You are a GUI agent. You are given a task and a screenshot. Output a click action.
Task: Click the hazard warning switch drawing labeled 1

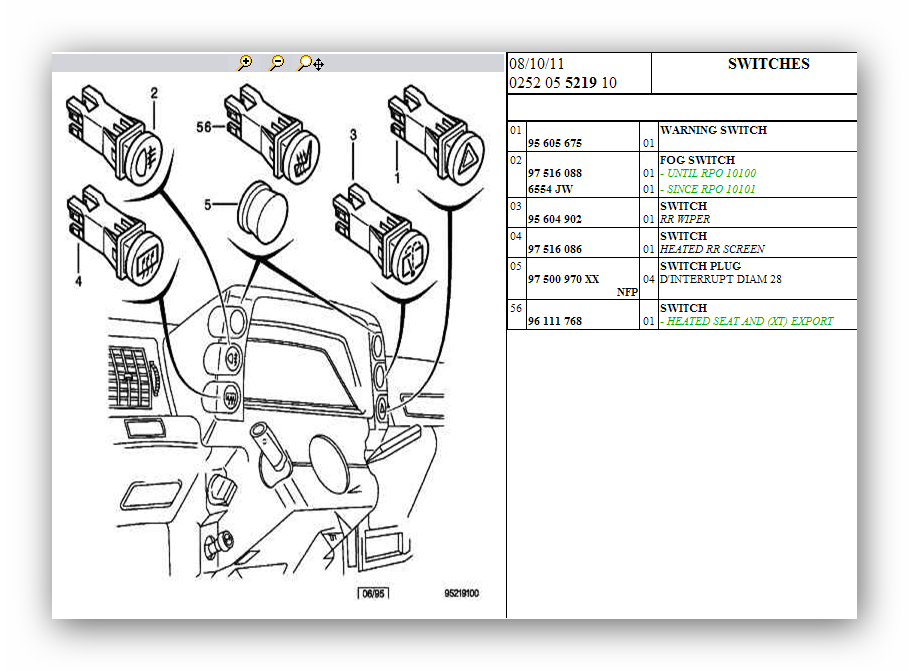click(436, 135)
